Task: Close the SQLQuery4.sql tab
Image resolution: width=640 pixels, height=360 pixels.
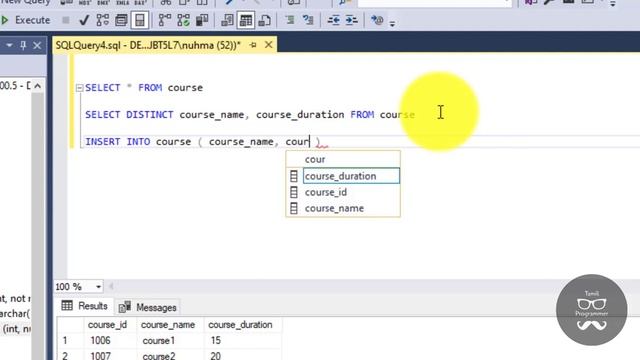Action: (x=269, y=45)
